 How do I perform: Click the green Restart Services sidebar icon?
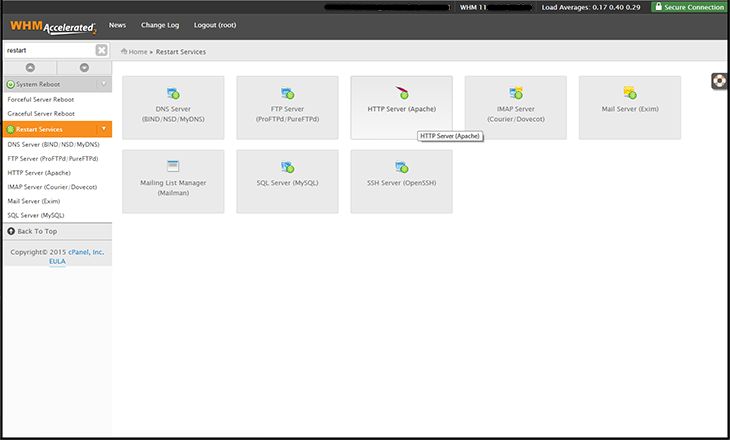click(x=11, y=129)
